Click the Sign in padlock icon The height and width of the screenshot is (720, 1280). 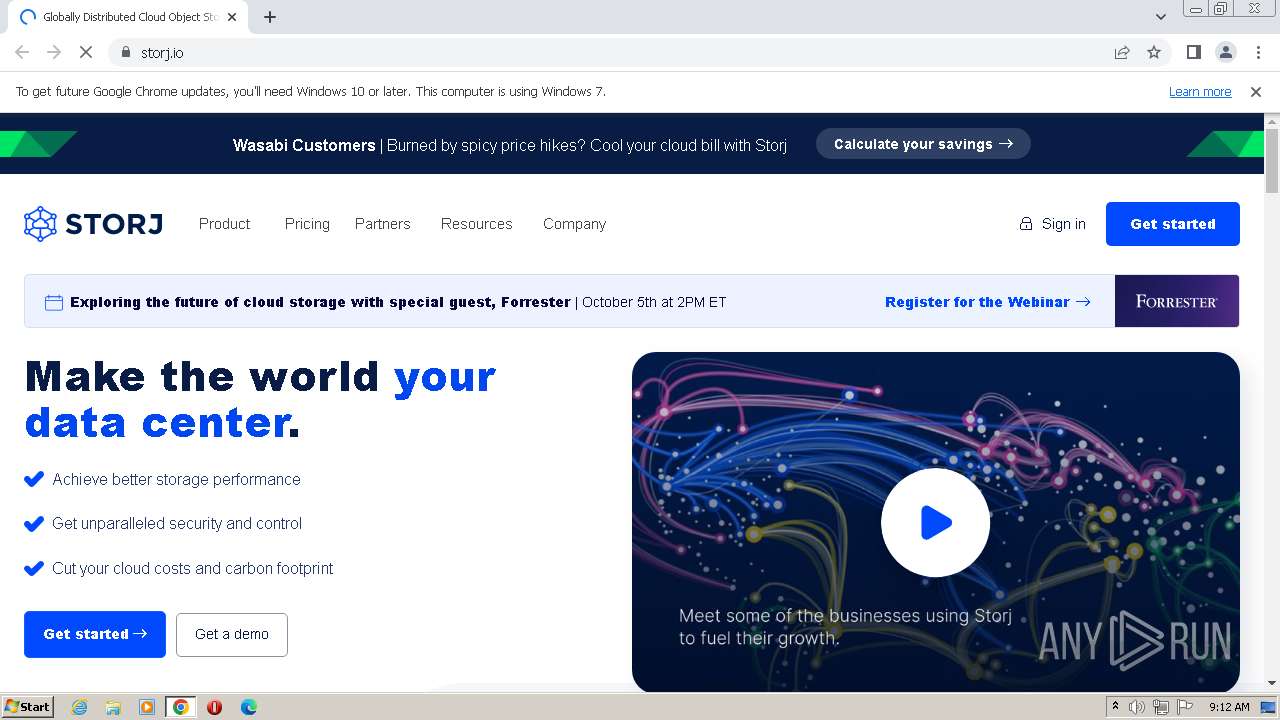[1026, 224]
